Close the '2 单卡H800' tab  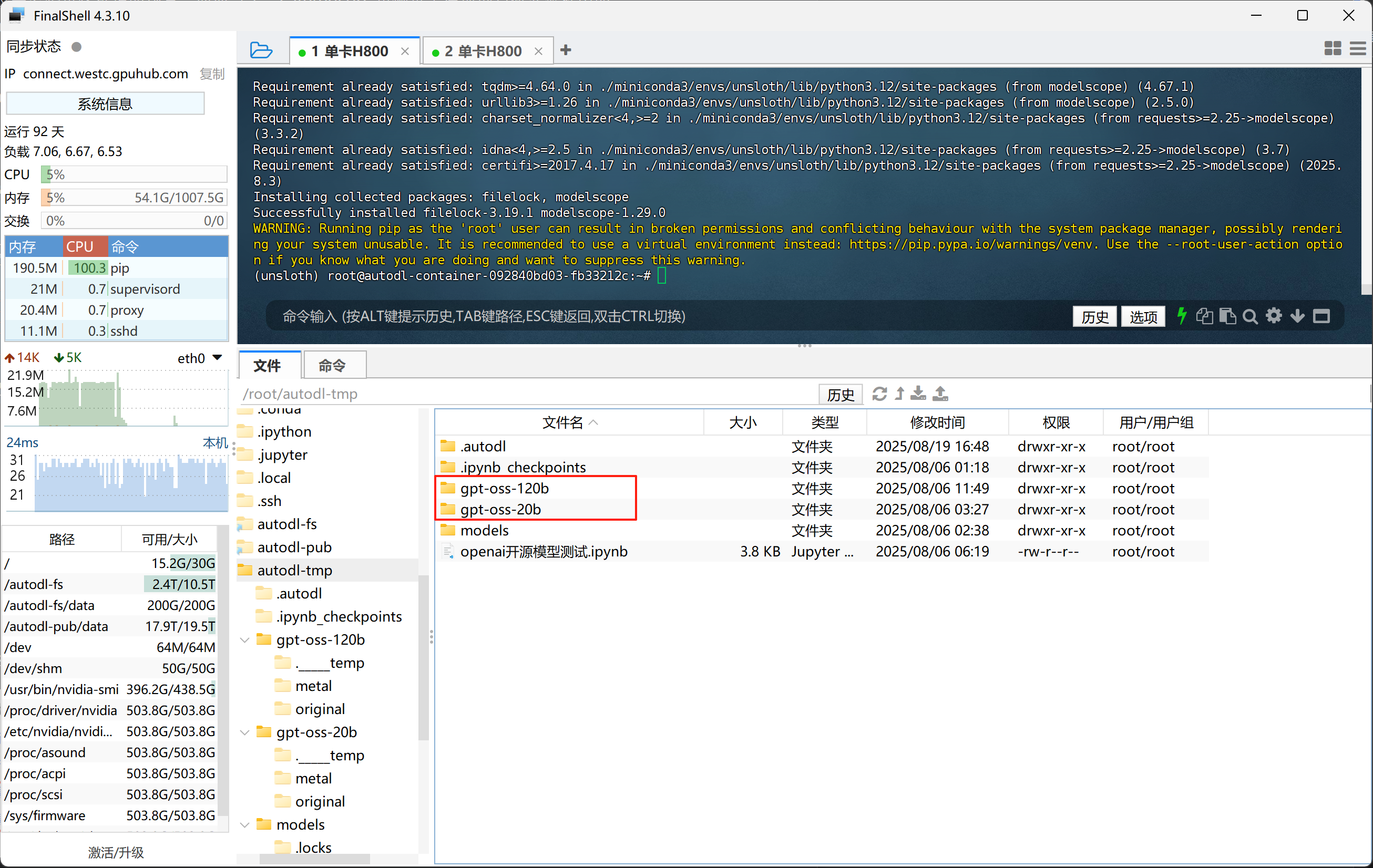(538, 51)
